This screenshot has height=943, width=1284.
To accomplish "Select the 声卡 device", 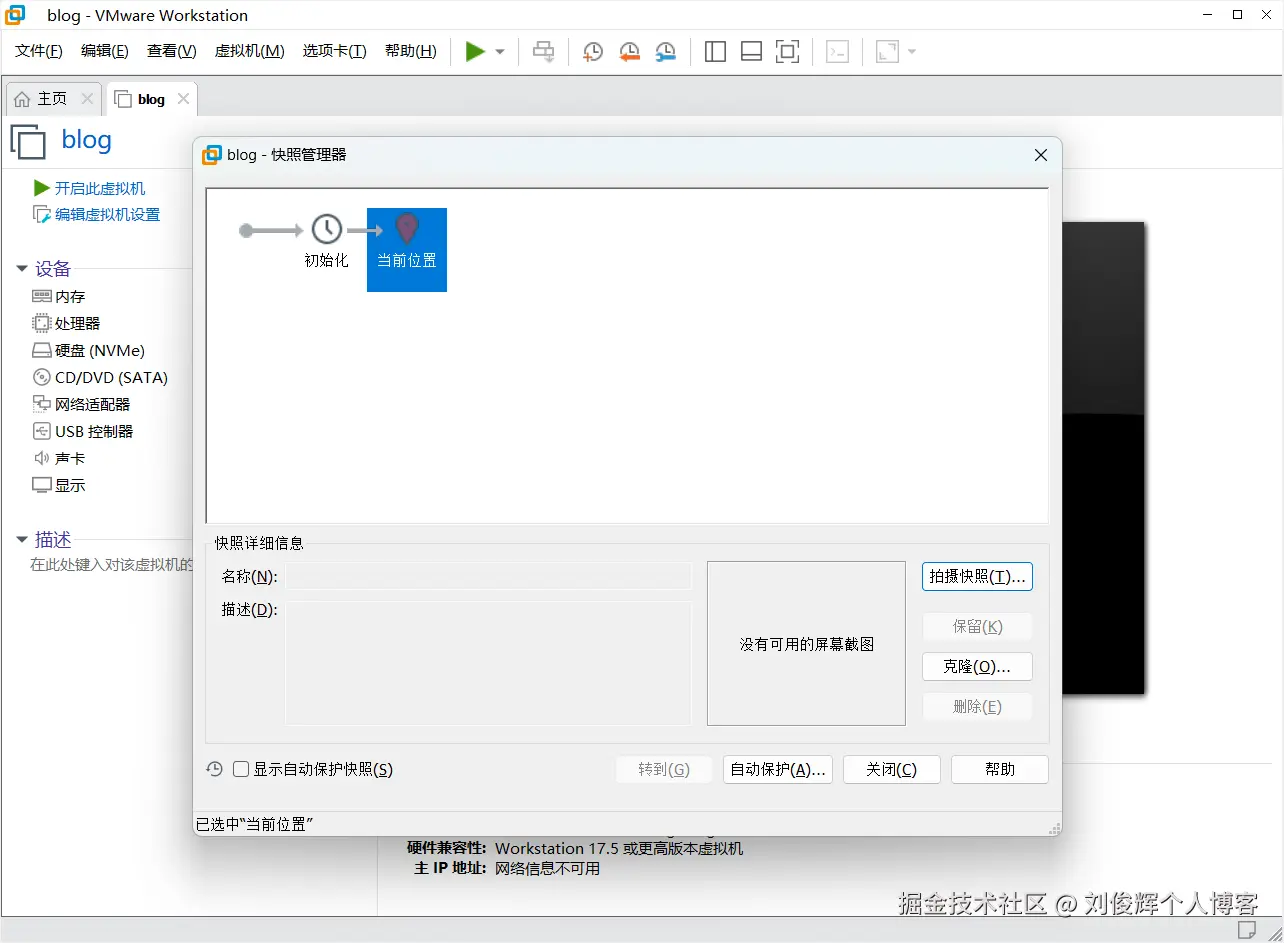I will click(x=58, y=458).
